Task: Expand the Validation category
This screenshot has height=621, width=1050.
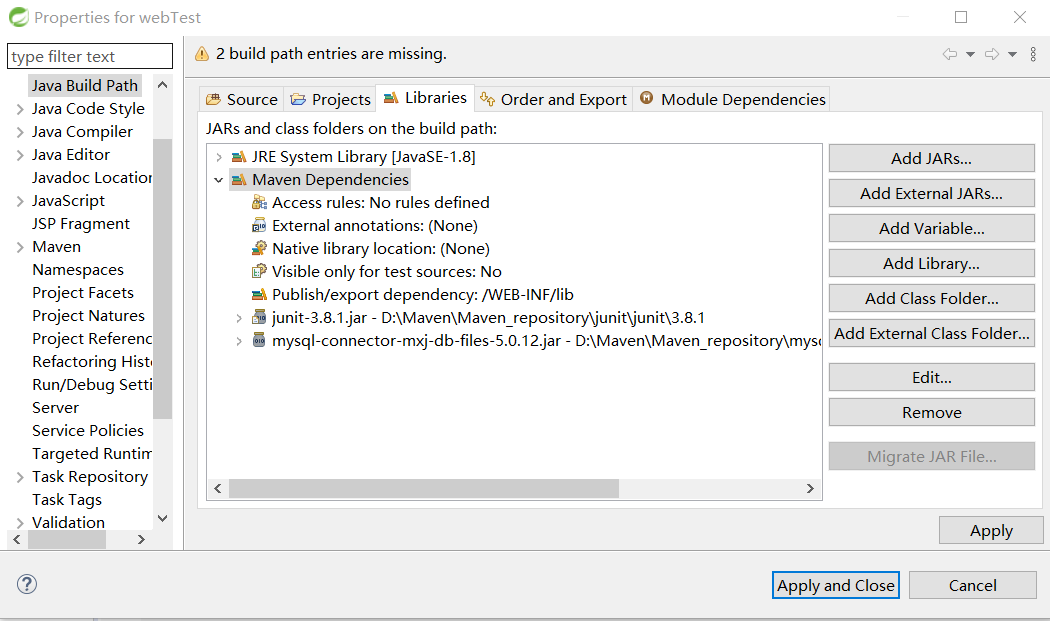Action: coord(20,523)
